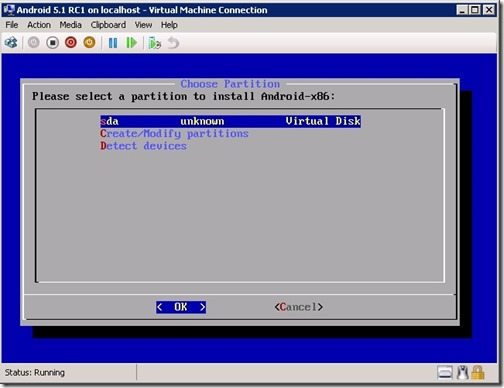Open the Clipboard menu

tap(108, 25)
